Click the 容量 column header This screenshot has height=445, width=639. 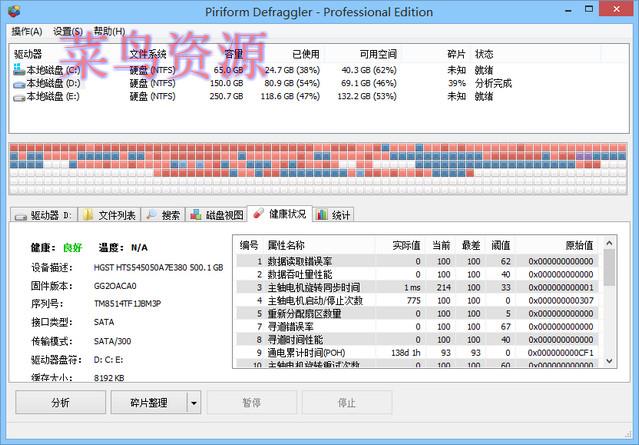coord(234,54)
